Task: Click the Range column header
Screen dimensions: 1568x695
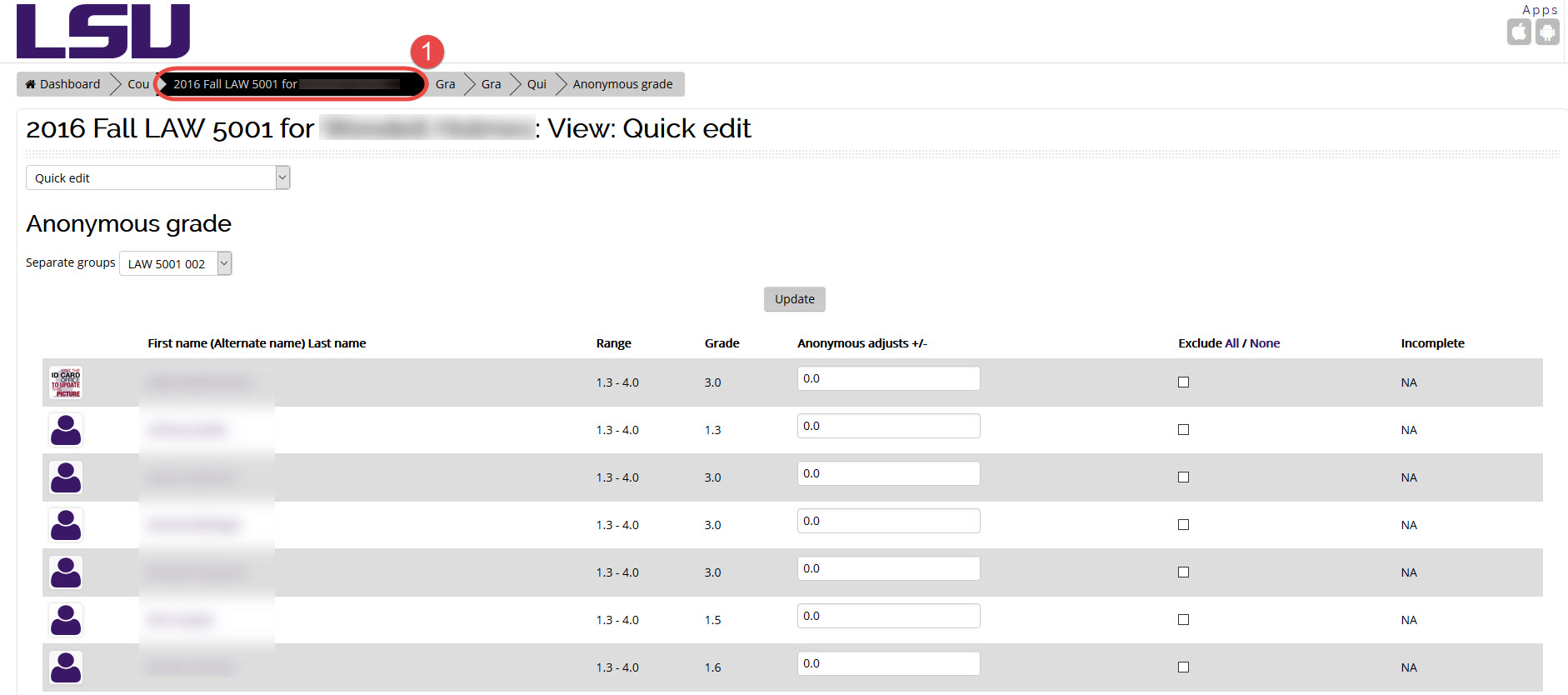Action: (x=613, y=343)
